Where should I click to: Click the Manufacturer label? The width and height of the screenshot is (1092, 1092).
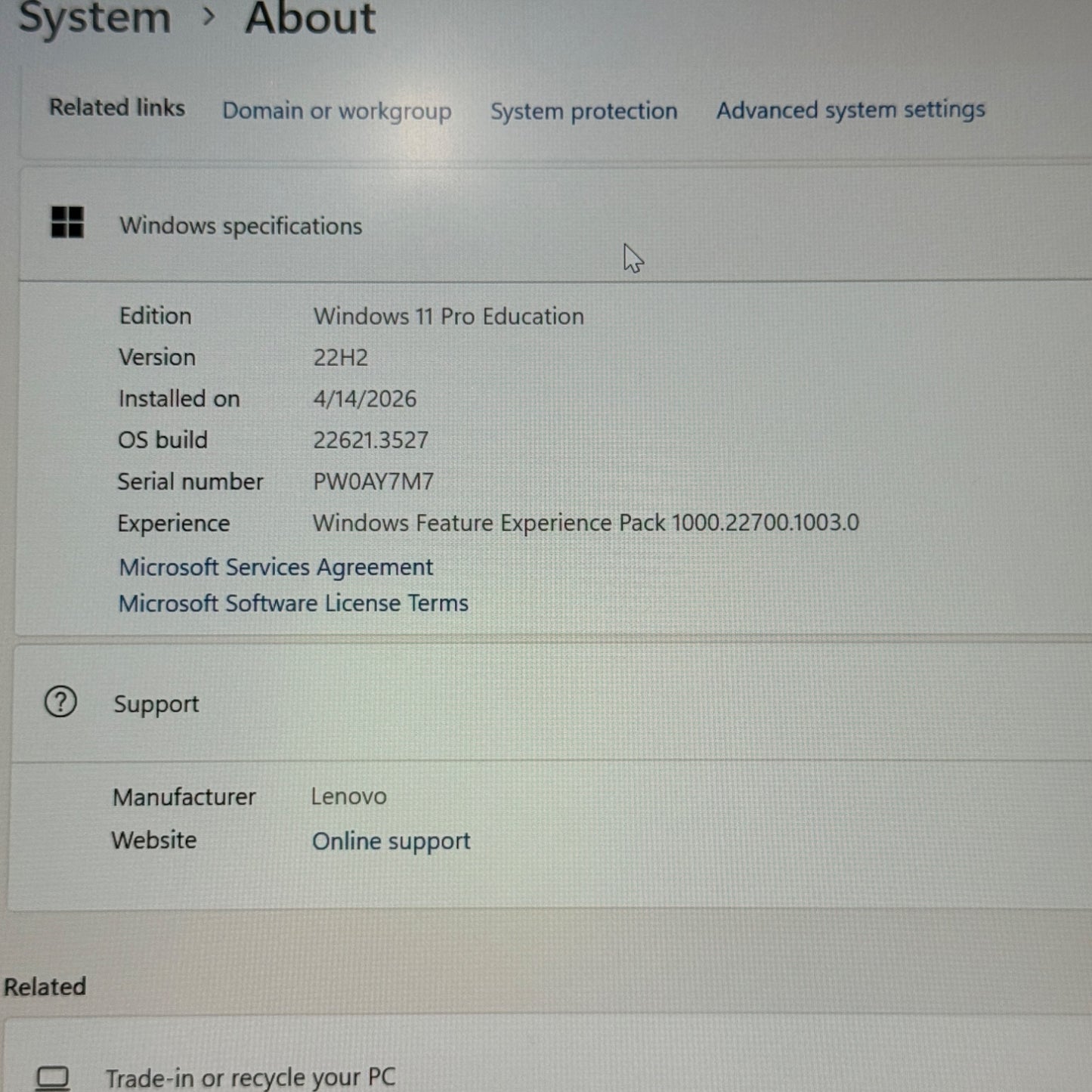tap(184, 797)
